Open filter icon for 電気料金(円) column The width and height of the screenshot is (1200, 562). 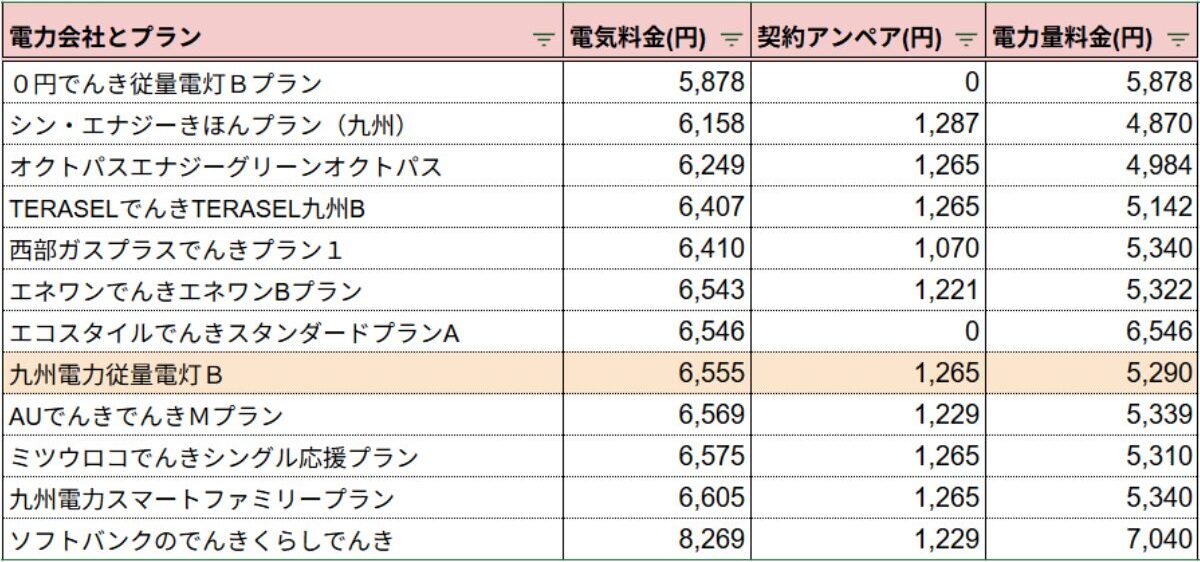[x=731, y=39]
